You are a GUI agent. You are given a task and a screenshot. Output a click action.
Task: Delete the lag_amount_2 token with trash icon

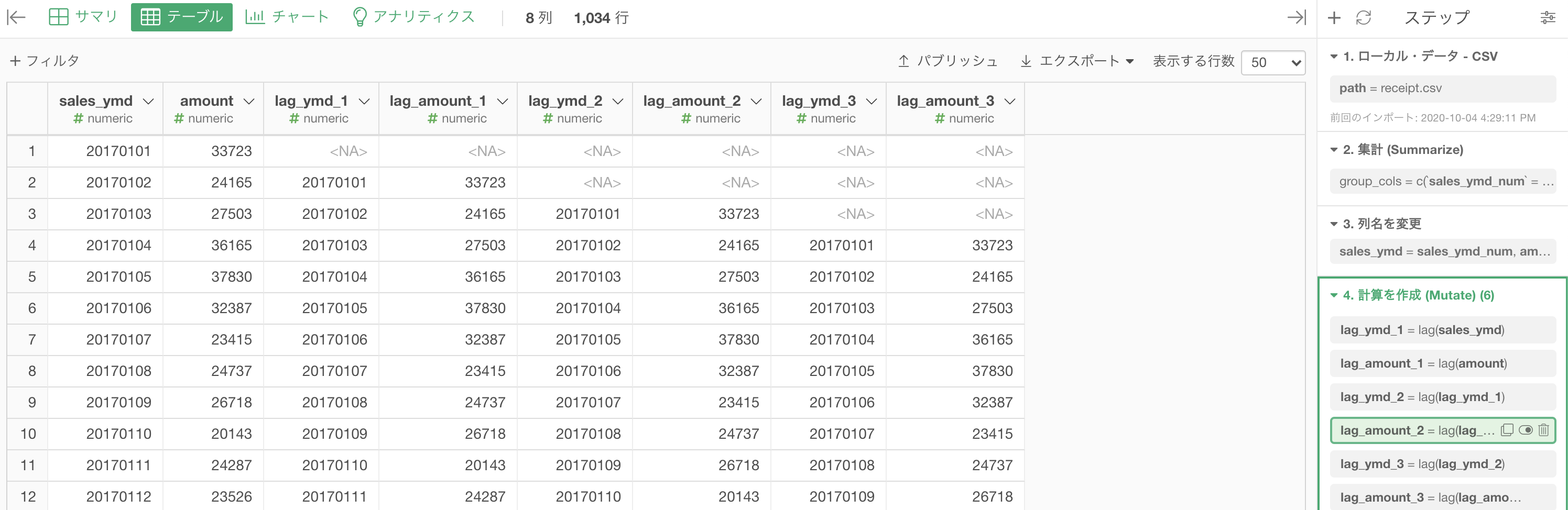coord(1544,430)
